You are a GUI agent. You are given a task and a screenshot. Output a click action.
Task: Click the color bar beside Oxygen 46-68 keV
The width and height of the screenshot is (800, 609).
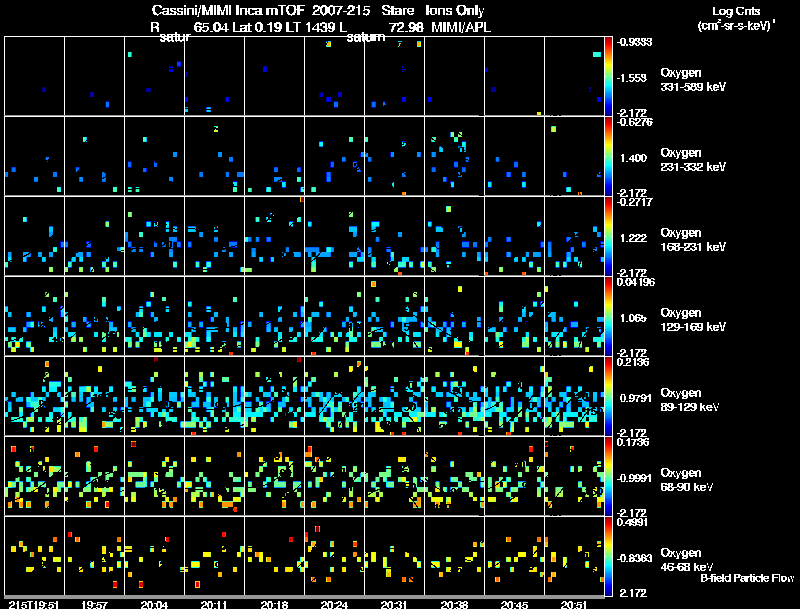click(x=608, y=556)
